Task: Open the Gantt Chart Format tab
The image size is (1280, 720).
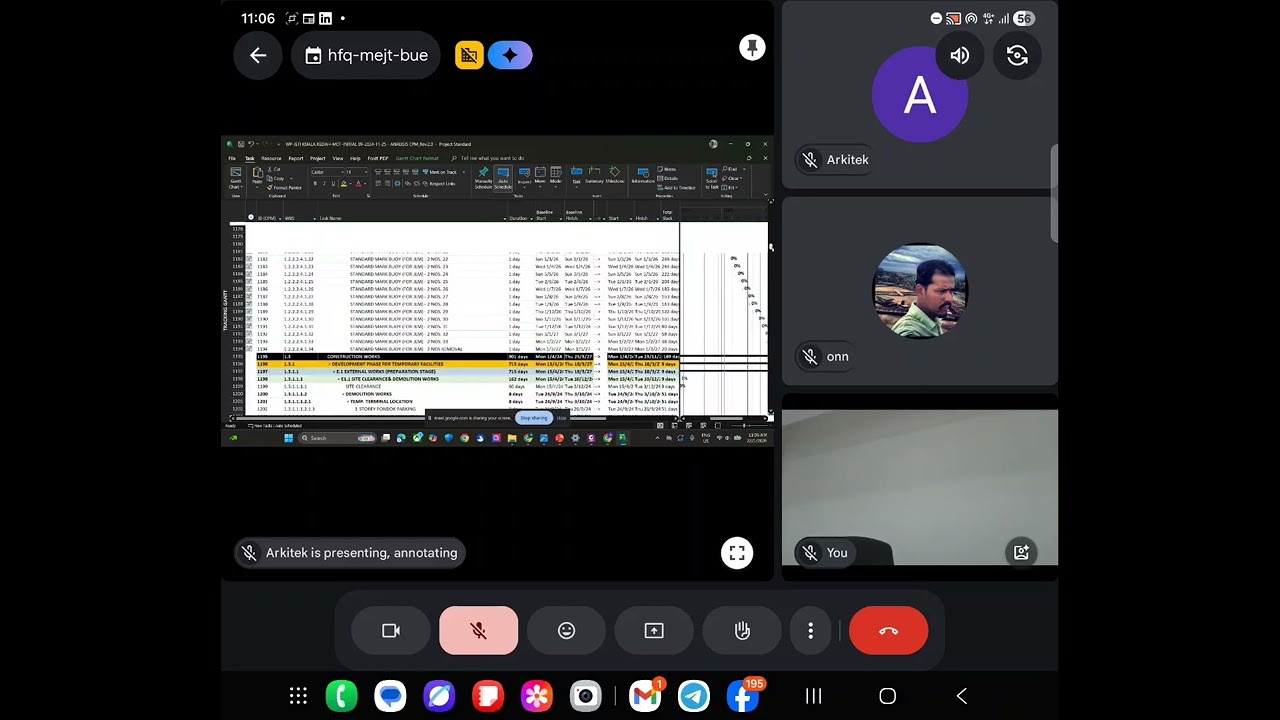Action: pyautogui.click(x=416, y=158)
